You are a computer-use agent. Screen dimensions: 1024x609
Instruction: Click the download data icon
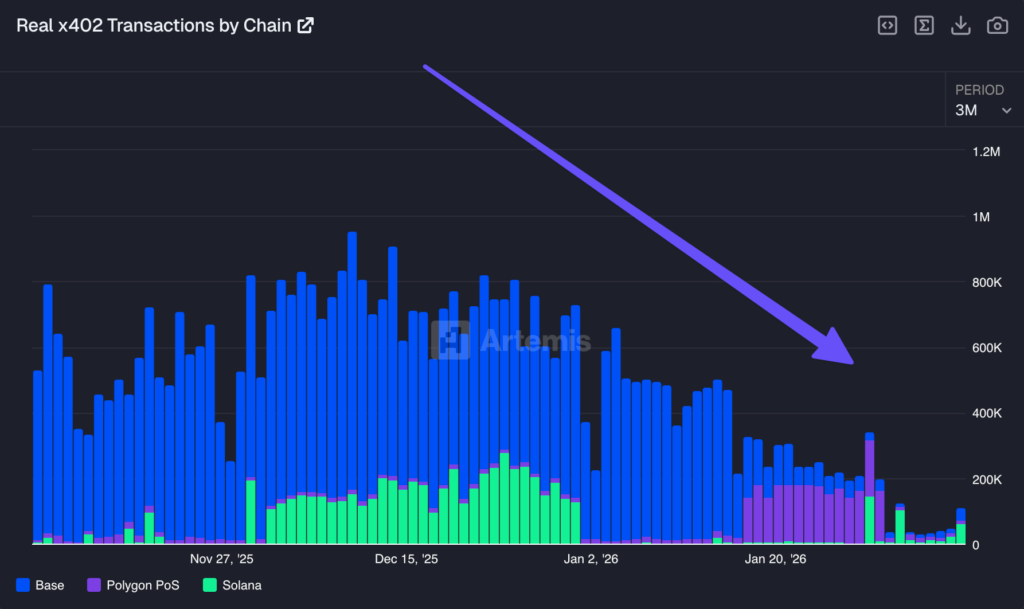coord(960,25)
